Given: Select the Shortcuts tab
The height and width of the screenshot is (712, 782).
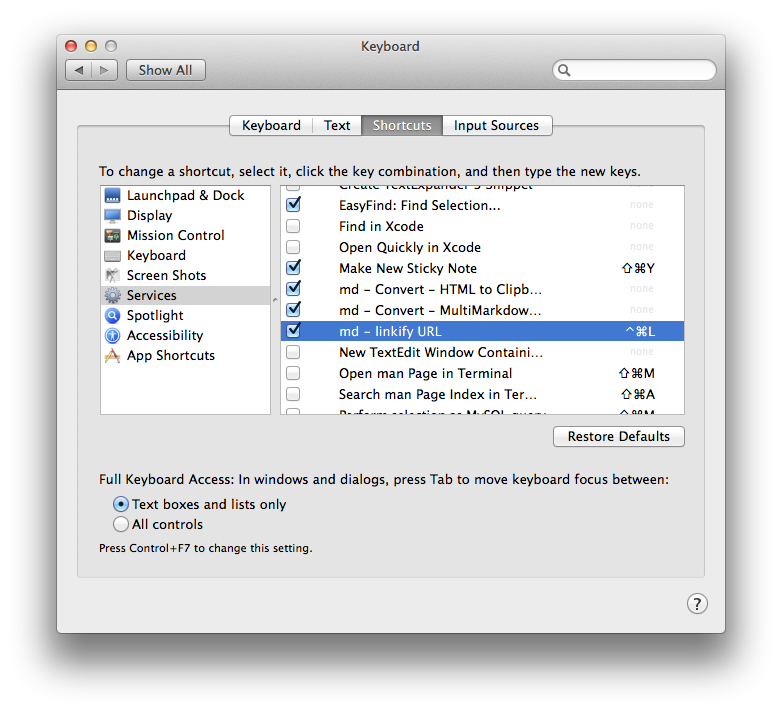Looking at the screenshot, I should [x=402, y=125].
